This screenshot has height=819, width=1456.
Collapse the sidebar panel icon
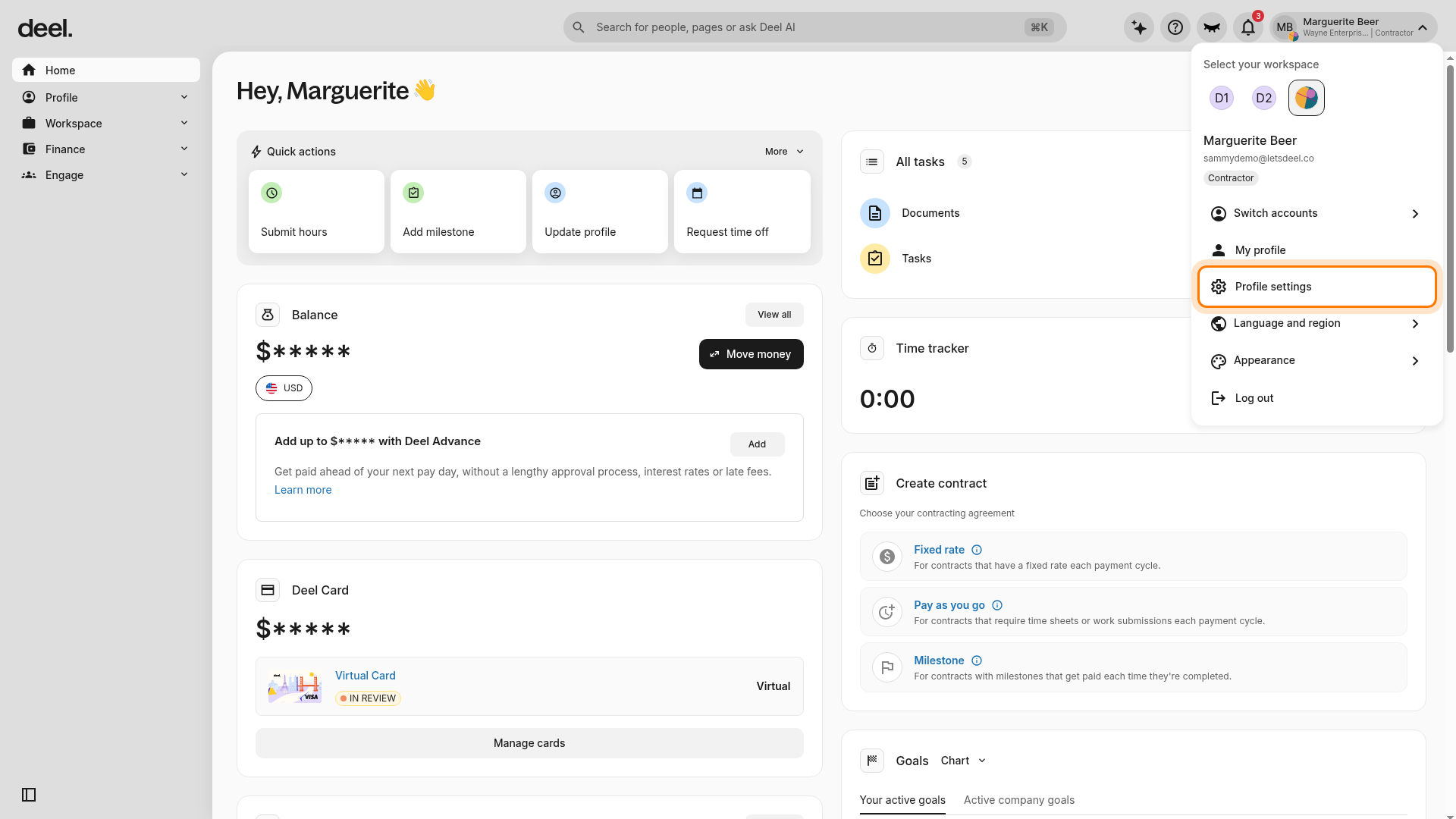[29, 795]
